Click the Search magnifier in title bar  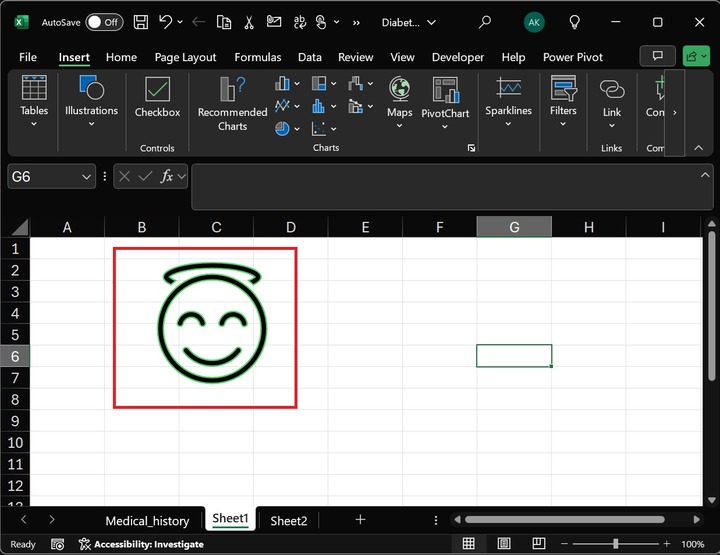tap(485, 21)
